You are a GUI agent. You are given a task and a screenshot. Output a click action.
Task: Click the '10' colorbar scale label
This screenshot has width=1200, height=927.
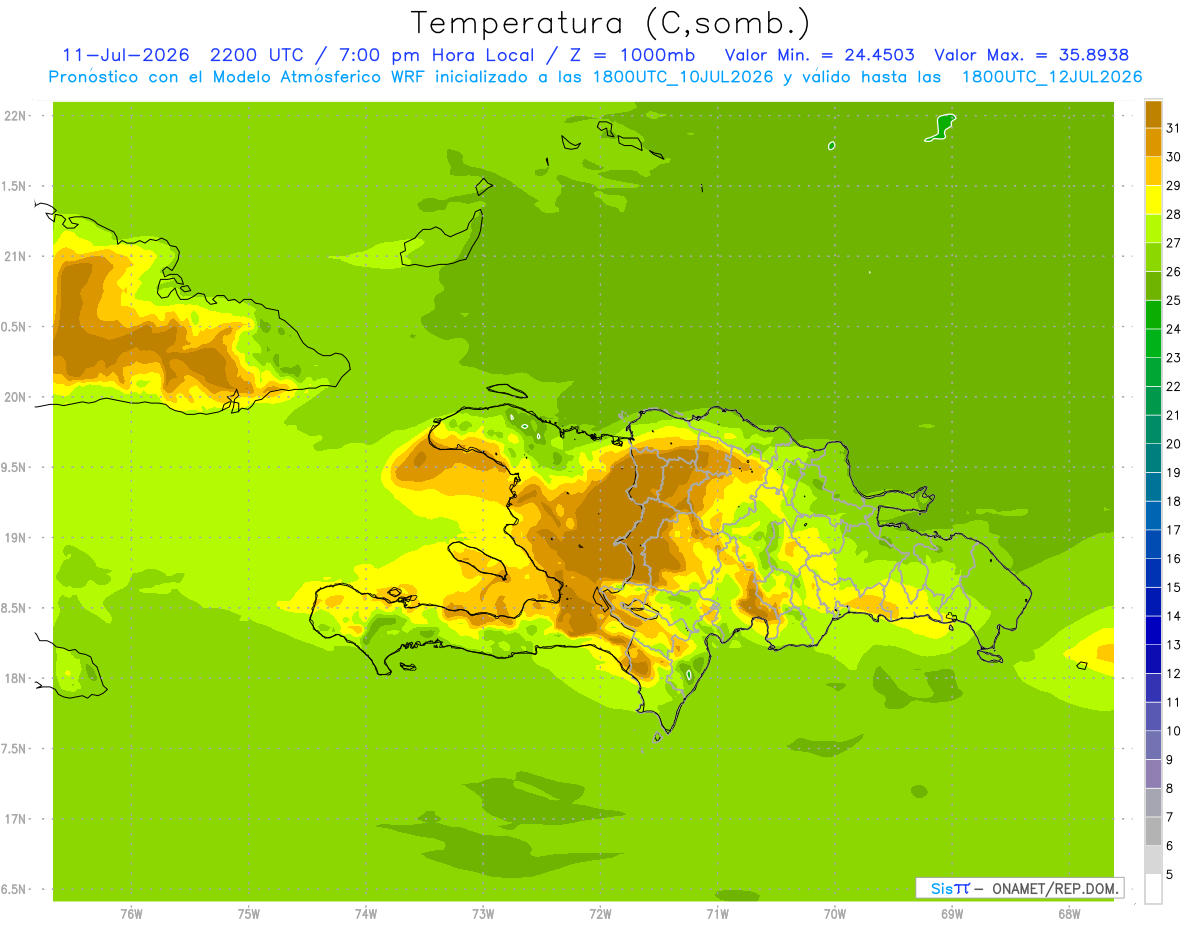(x=1174, y=731)
